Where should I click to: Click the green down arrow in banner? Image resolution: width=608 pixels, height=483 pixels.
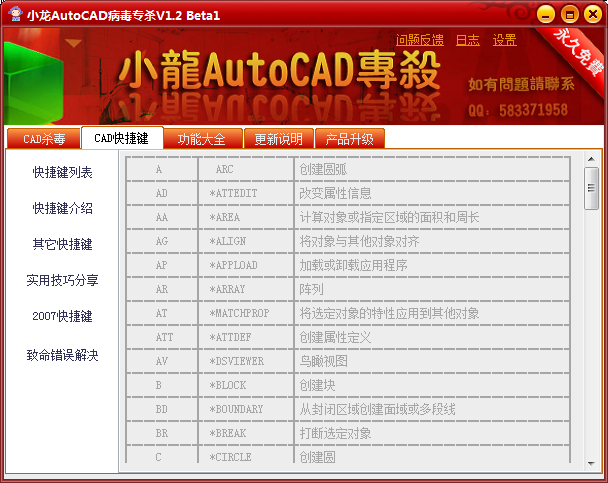click(x=73, y=43)
